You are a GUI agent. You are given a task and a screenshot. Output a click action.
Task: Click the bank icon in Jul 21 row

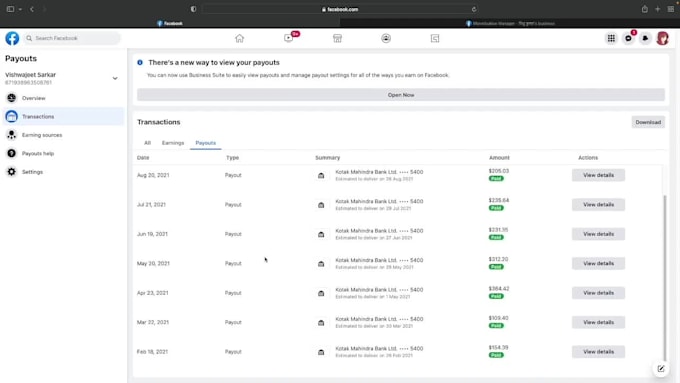click(321, 205)
